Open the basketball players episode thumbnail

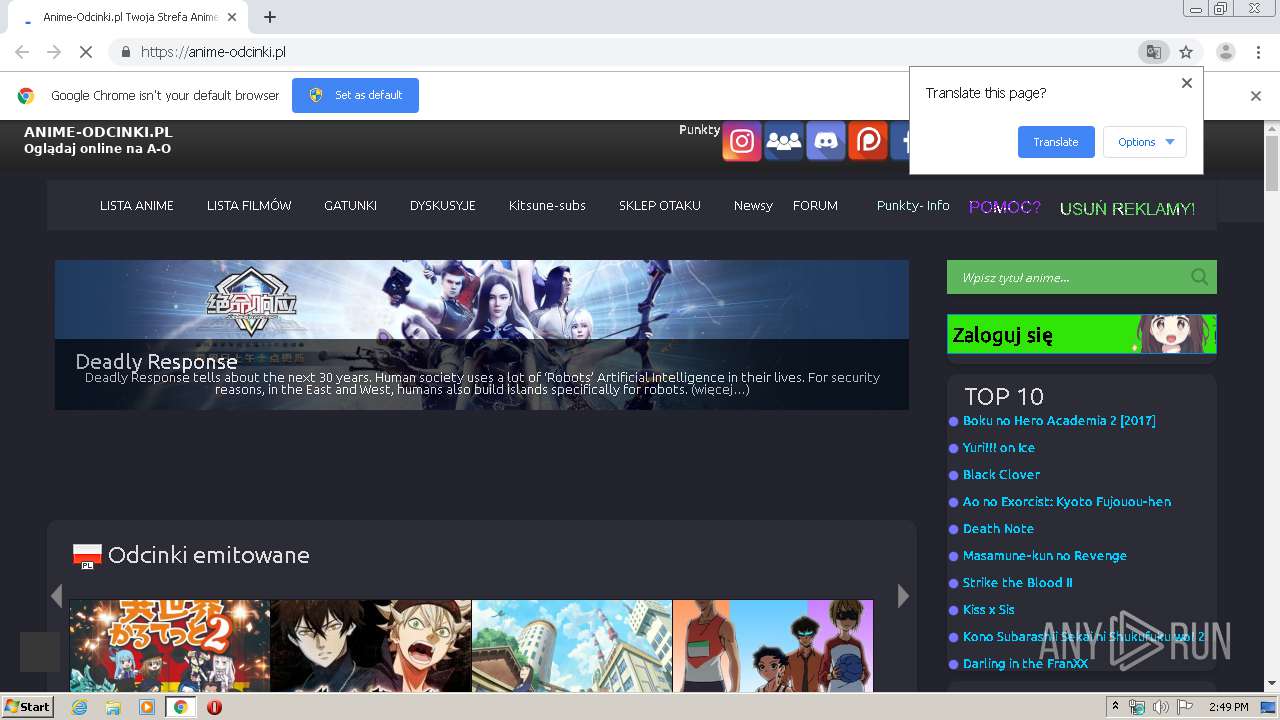coord(773,646)
